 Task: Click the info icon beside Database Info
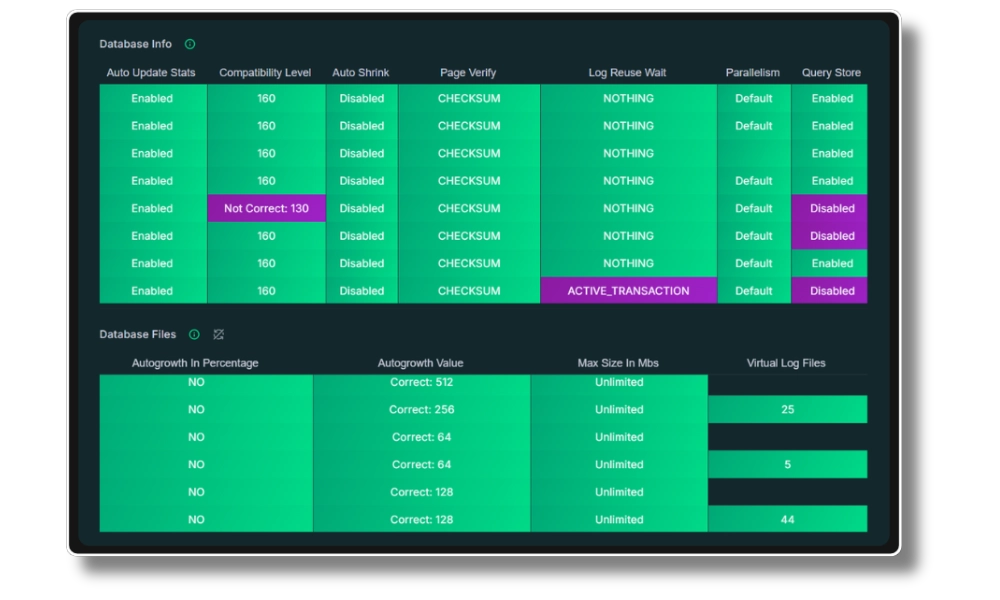[x=190, y=44]
